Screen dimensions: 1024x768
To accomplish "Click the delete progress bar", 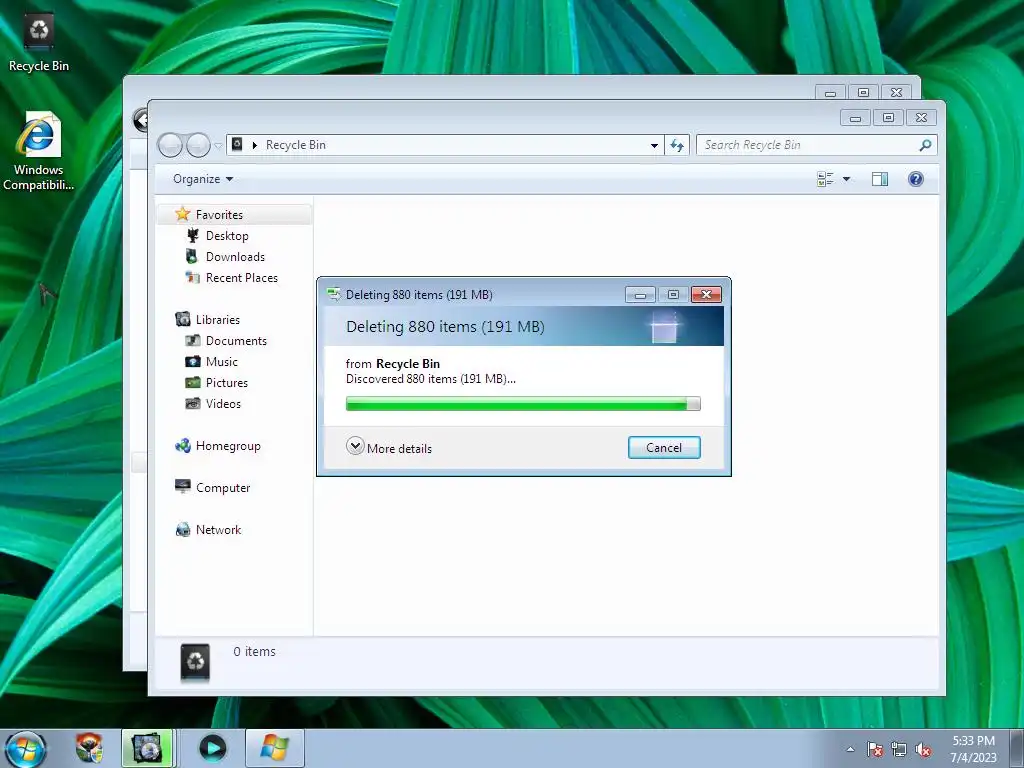I will [x=523, y=404].
